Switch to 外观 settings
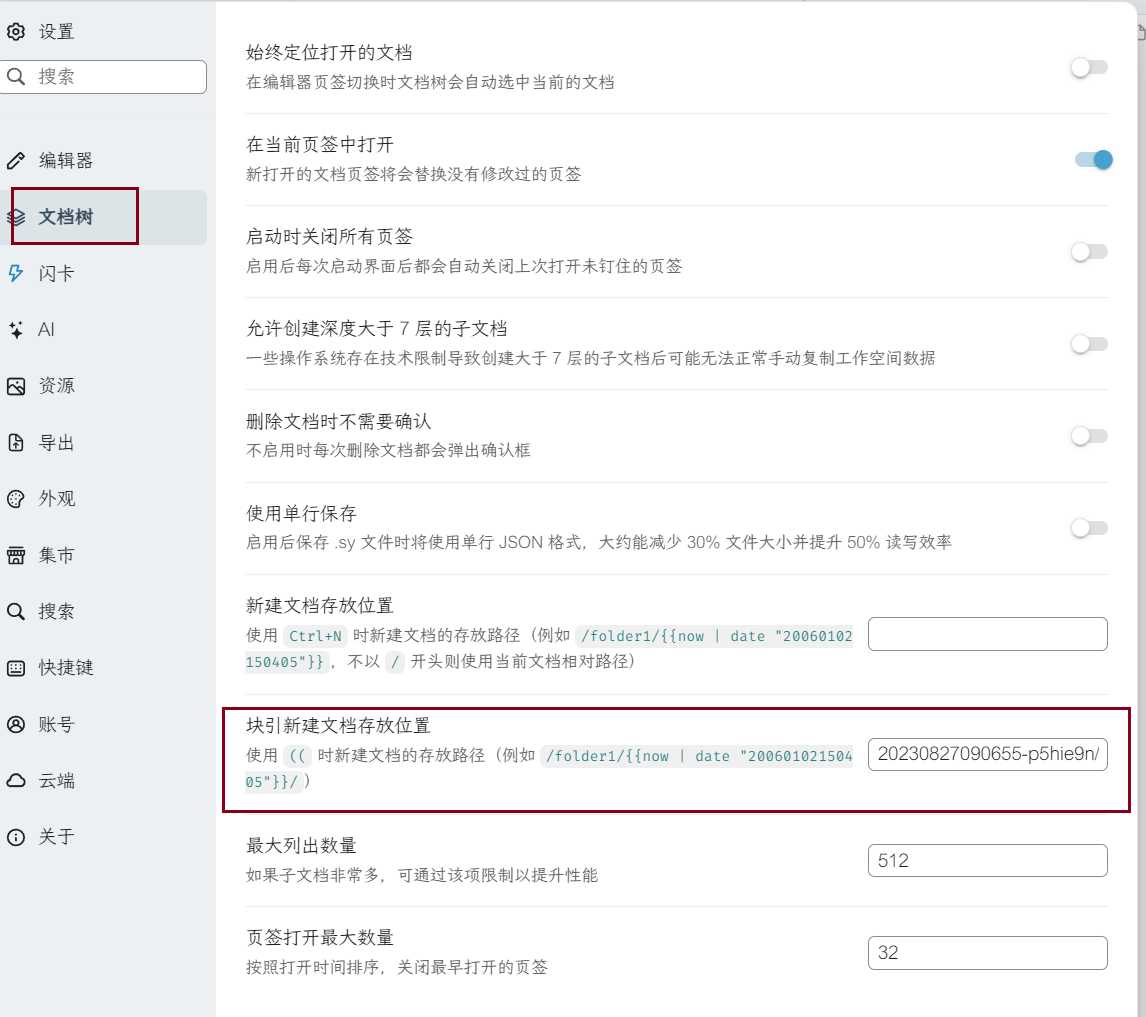 click(x=104, y=499)
